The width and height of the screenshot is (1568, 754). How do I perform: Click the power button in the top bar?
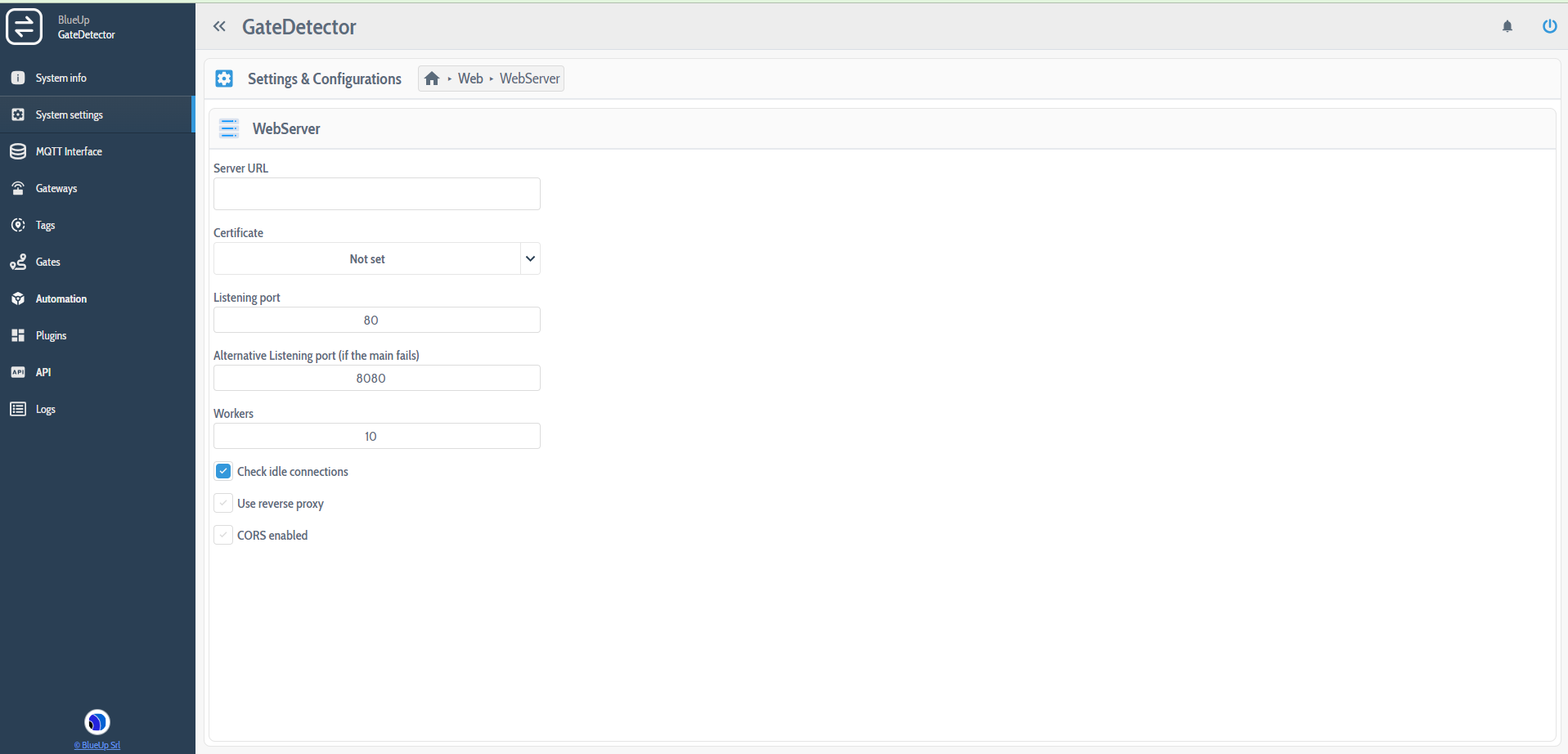point(1549,26)
